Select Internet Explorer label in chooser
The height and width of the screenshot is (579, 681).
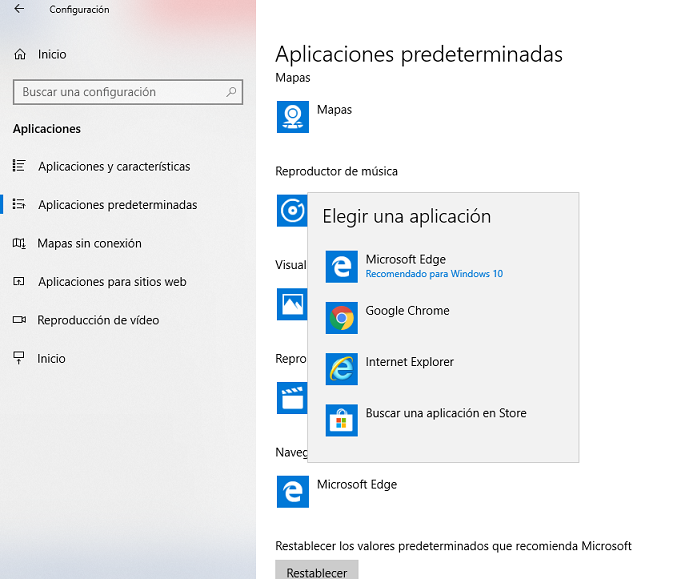coord(410,362)
